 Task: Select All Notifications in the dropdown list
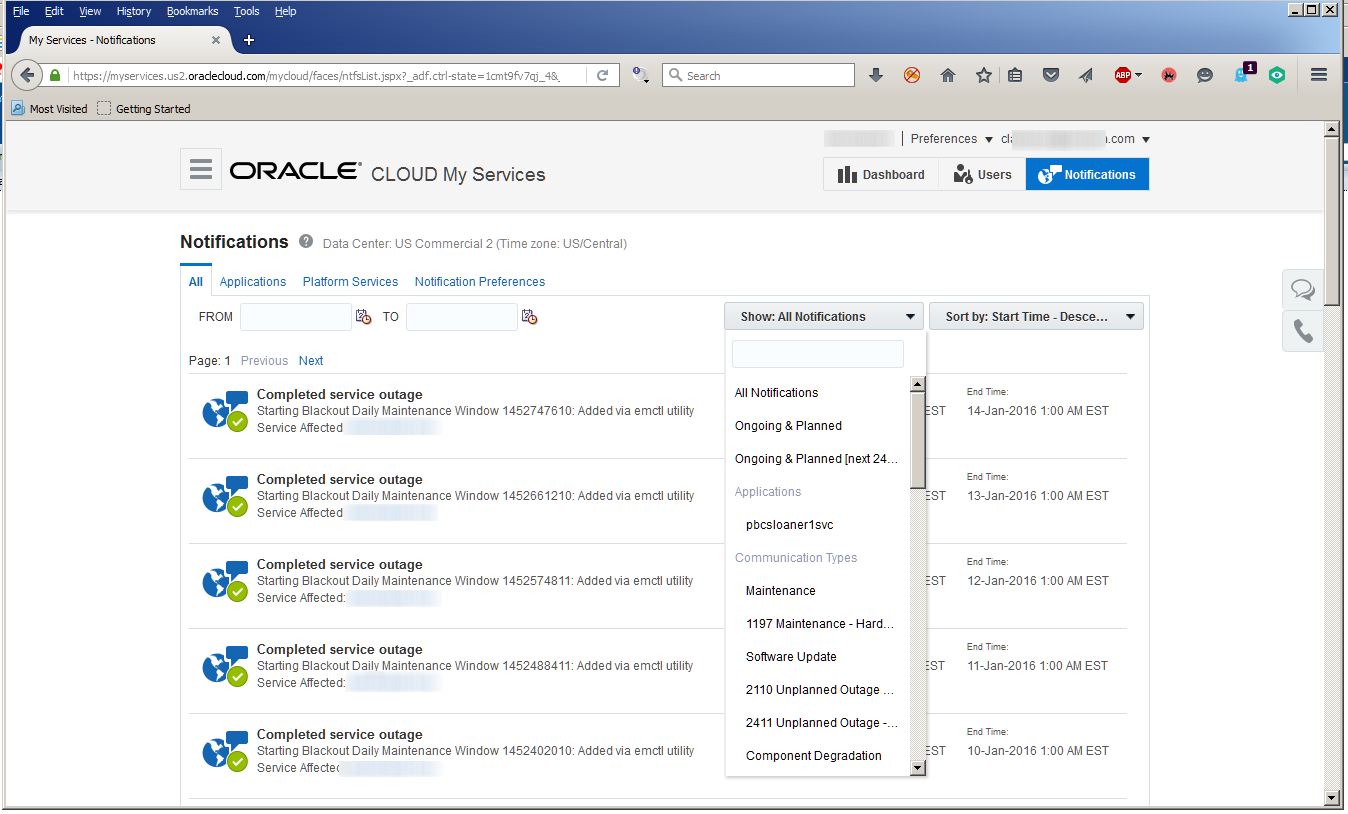[776, 393]
